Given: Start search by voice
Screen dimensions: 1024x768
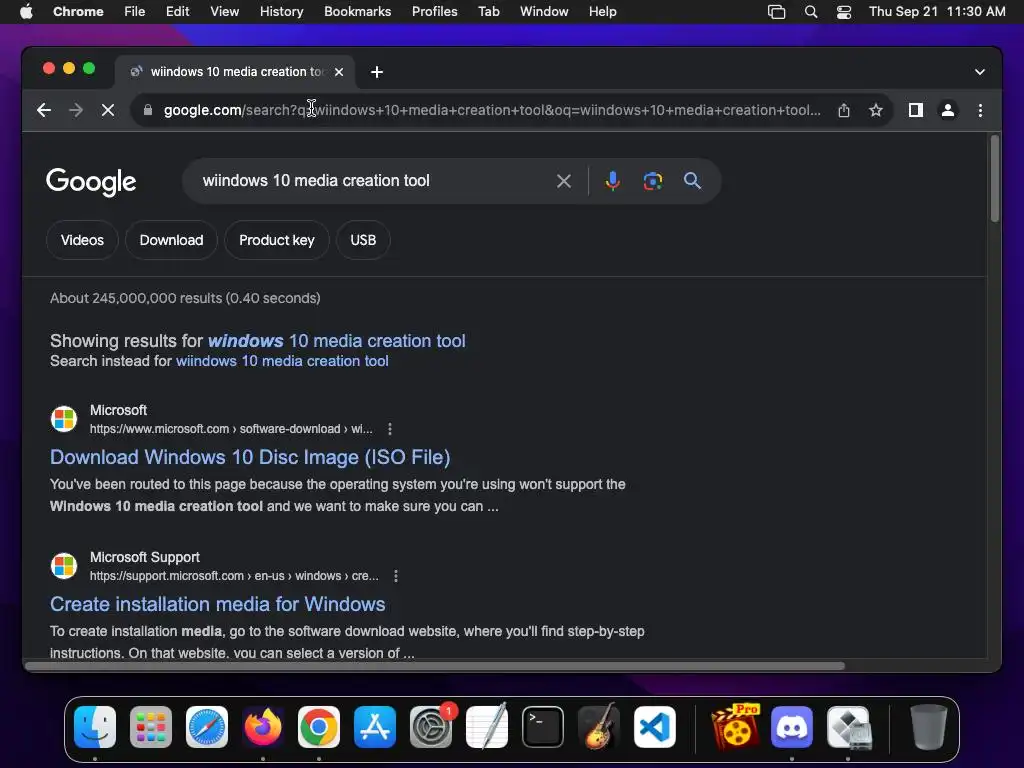Looking at the screenshot, I should click(x=613, y=181).
